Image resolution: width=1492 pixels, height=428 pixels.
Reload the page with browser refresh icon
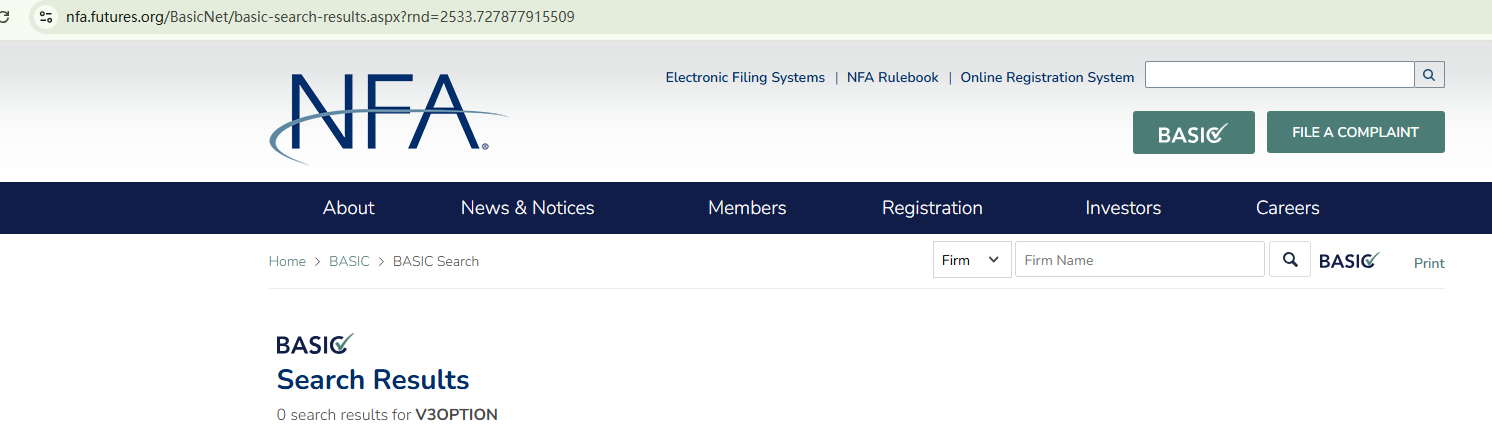(5, 17)
